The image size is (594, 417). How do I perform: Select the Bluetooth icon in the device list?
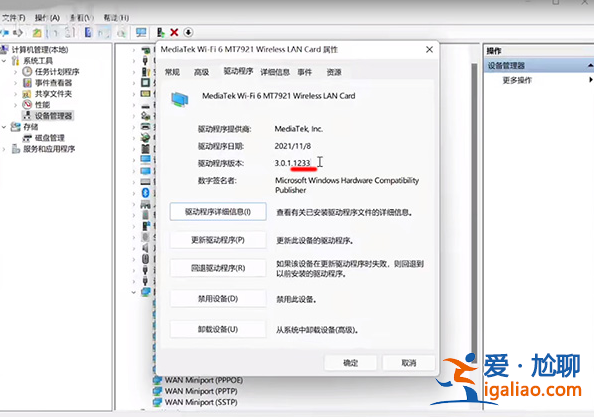click(x=145, y=193)
